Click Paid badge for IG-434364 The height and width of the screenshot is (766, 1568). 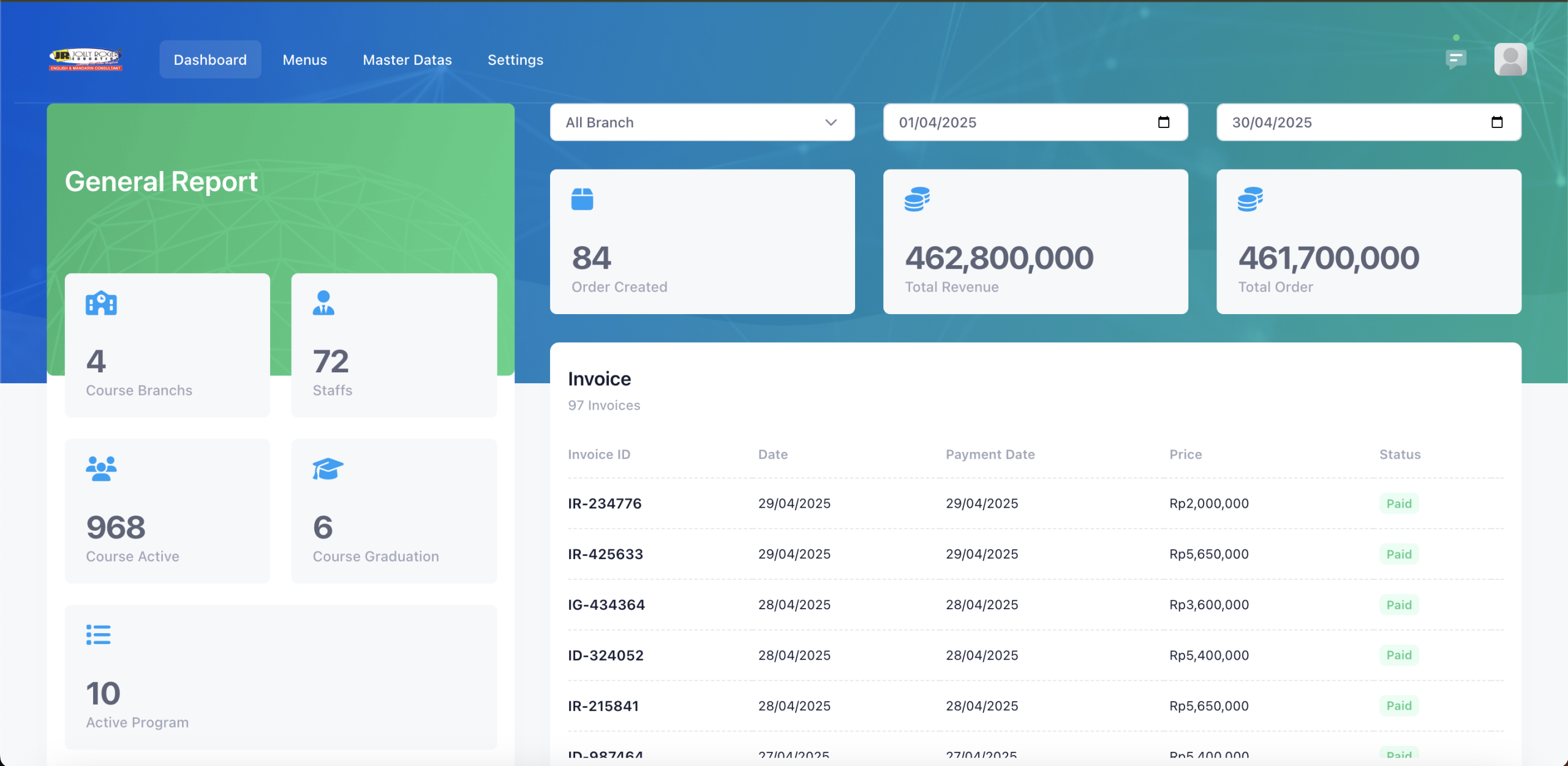point(1399,605)
